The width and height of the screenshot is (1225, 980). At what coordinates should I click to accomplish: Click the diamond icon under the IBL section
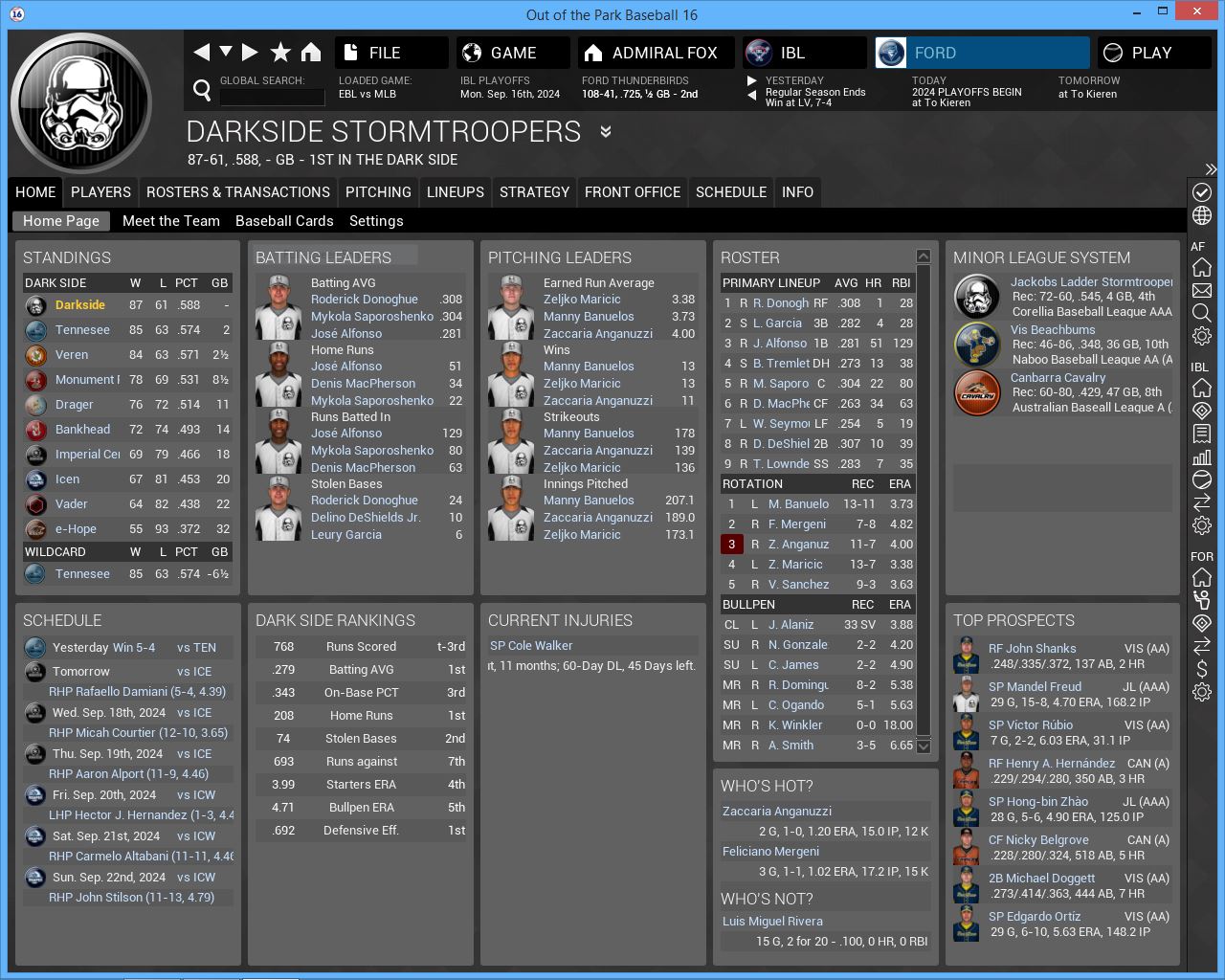point(1202,411)
